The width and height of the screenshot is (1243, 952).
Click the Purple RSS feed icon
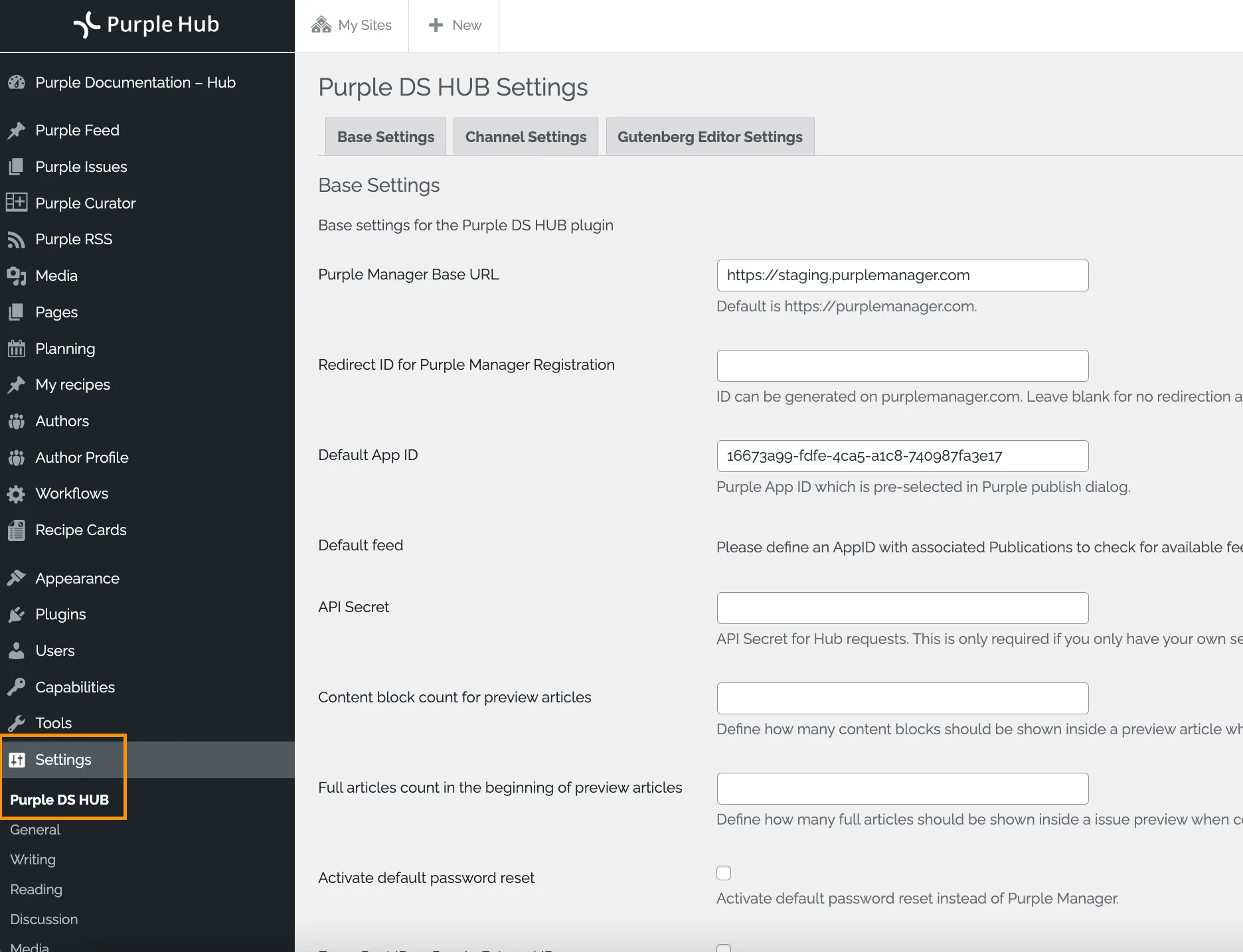(x=17, y=239)
